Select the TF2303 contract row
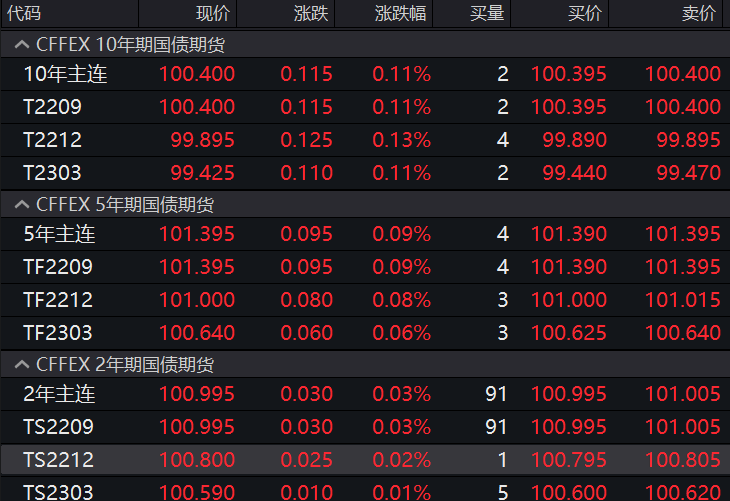This screenshot has width=730, height=501. (57, 333)
